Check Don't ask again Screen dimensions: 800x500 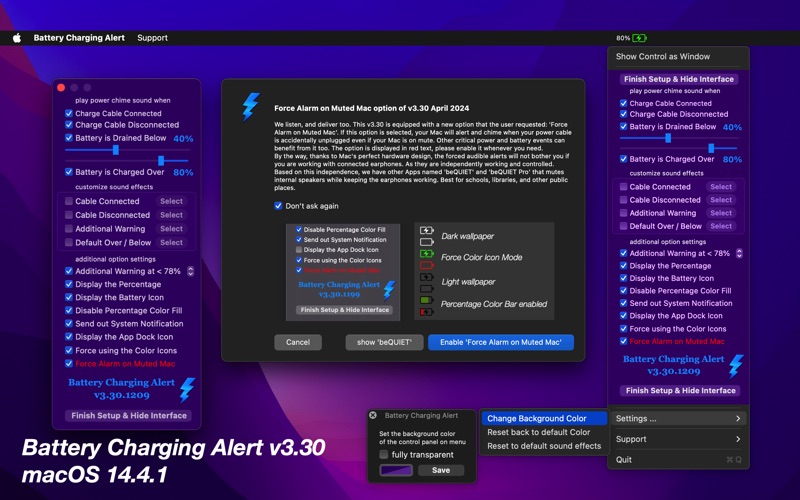click(x=278, y=206)
